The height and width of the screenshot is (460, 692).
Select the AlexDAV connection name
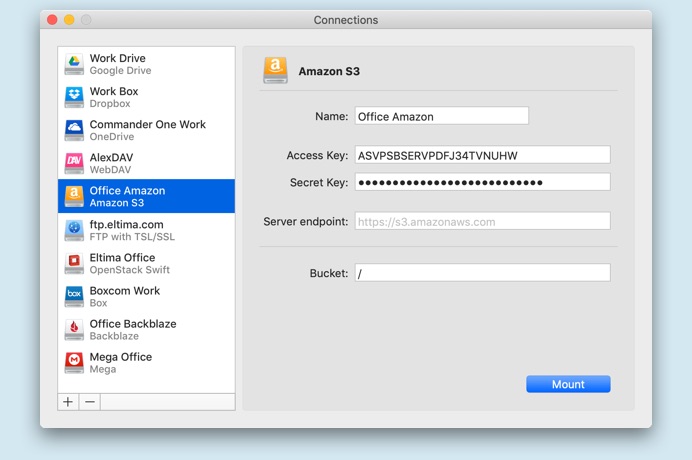[x=111, y=158]
